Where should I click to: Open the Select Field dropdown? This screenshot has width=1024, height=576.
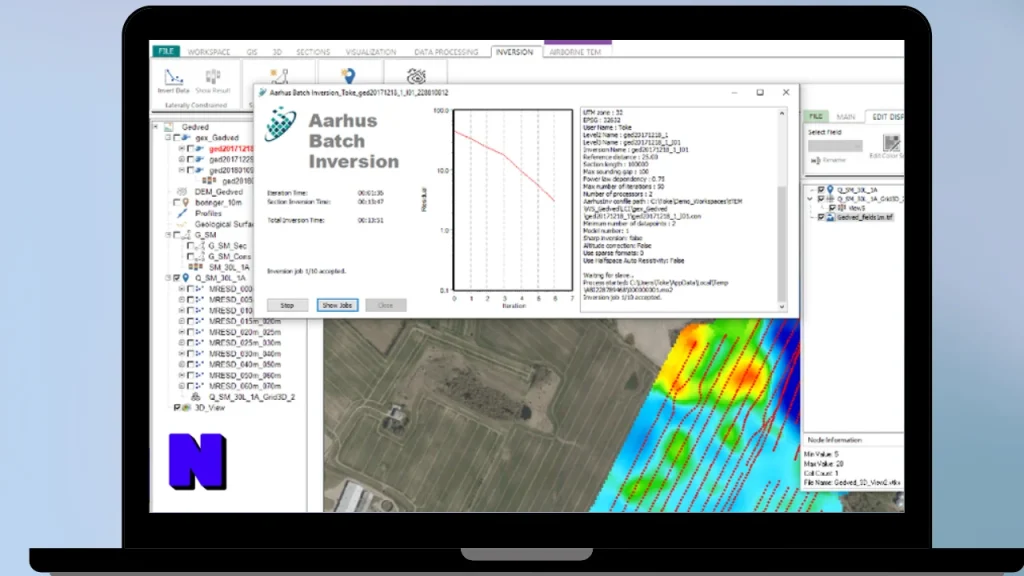(835, 146)
